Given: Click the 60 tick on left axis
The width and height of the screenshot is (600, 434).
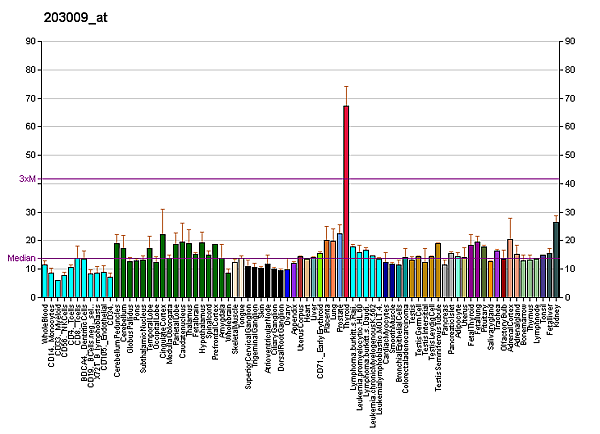Looking at the screenshot, I should click(31, 127).
